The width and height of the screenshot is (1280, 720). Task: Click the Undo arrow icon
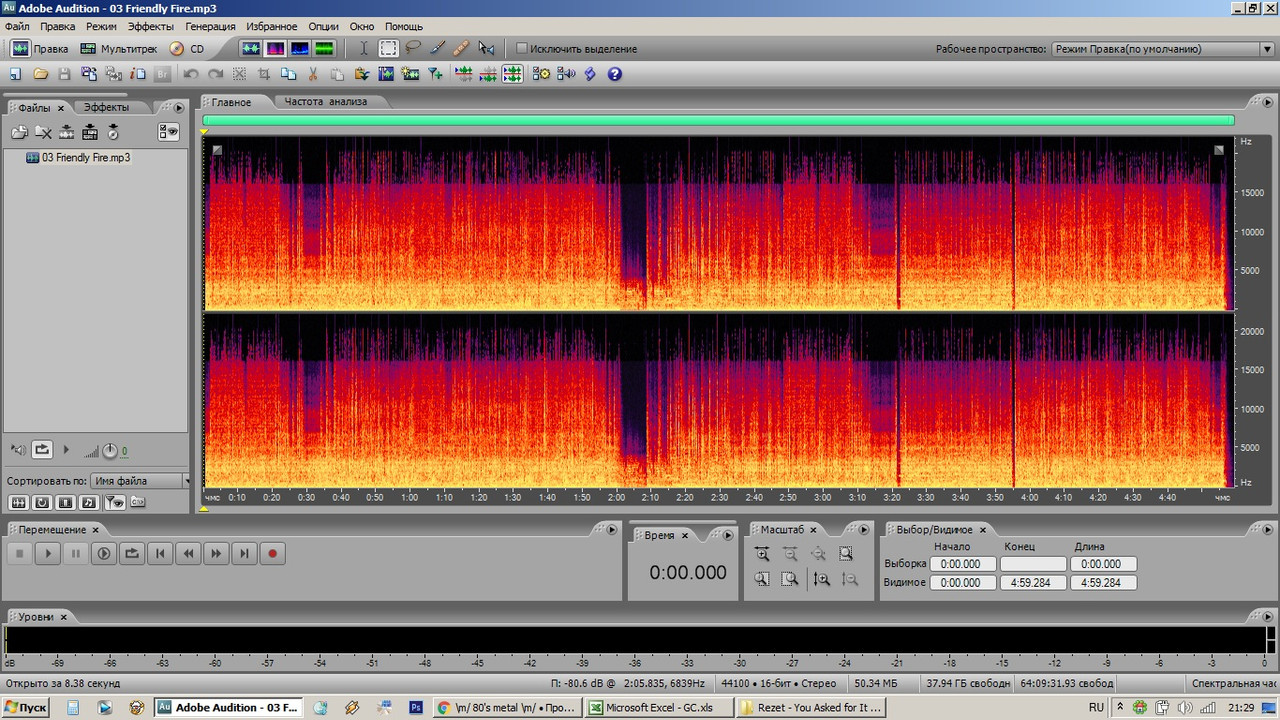click(x=191, y=74)
